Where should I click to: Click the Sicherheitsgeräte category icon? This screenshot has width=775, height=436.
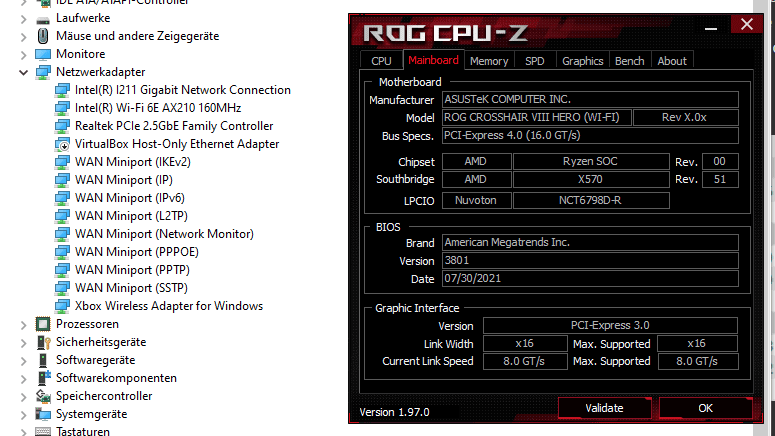pos(43,342)
